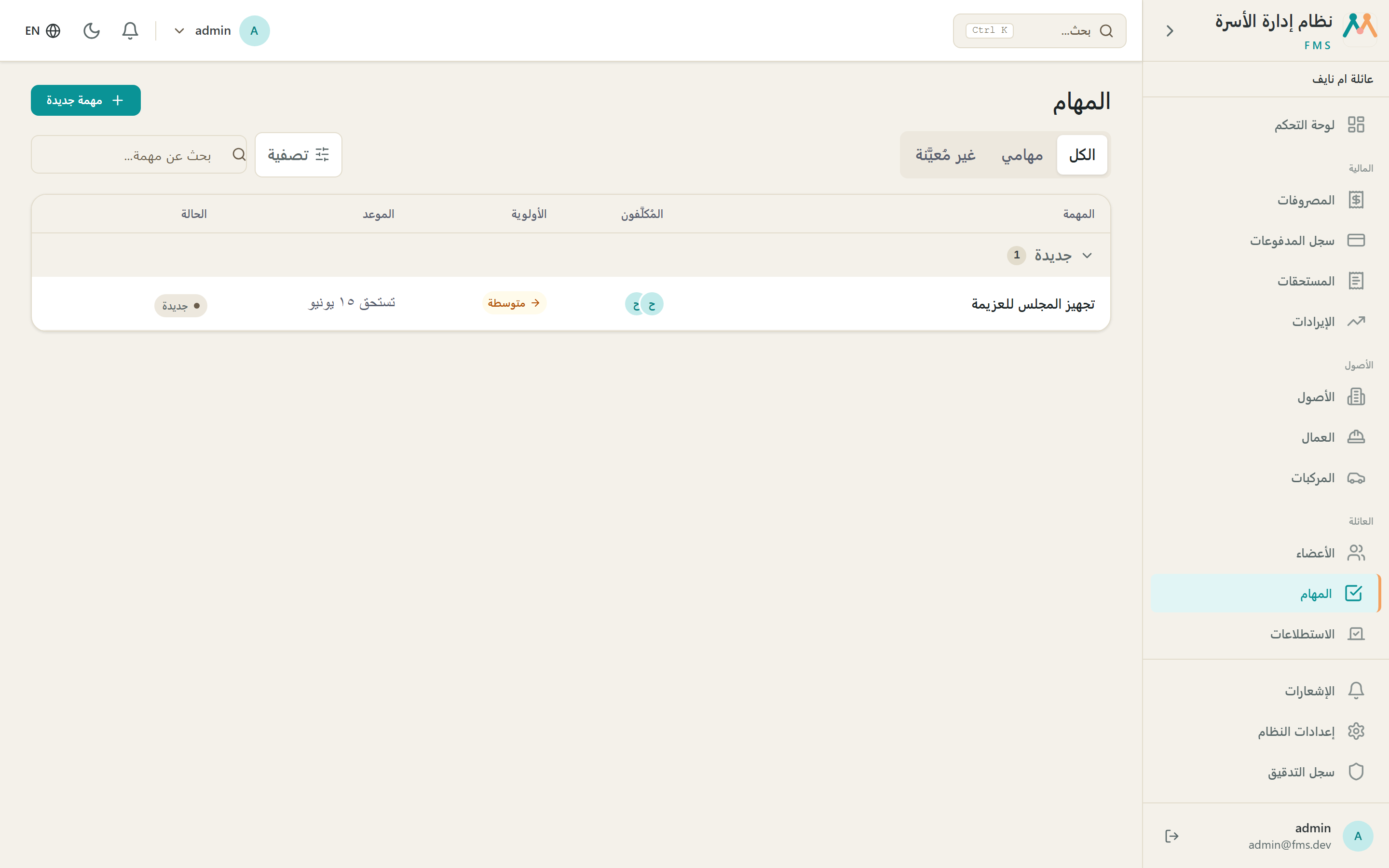The height and width of the screenshot is (868, 1389).
Task: Click the الموعد column header
Action: 378,214
